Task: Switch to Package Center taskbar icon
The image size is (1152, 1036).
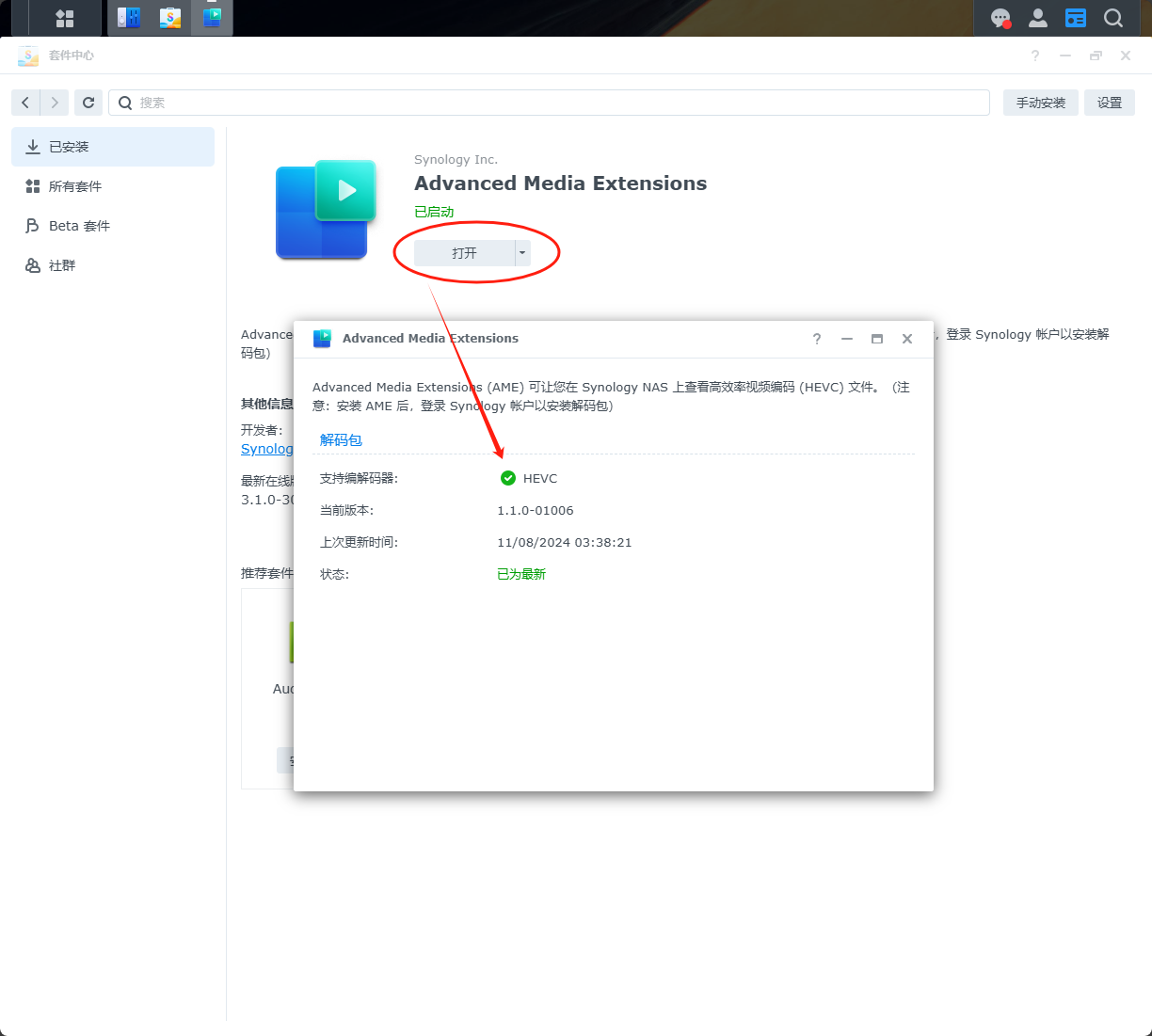Action: (170, 18)
